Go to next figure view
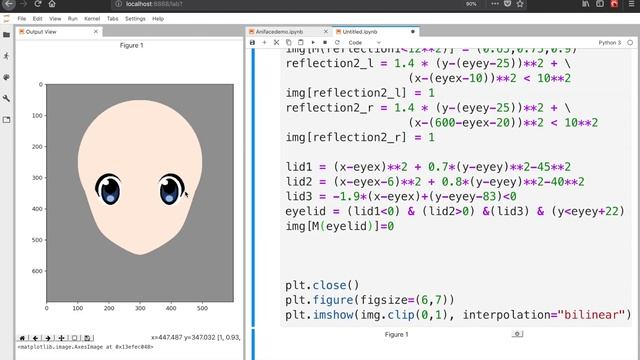The height and width of the screenshot is (360, 640). [48, 338]
